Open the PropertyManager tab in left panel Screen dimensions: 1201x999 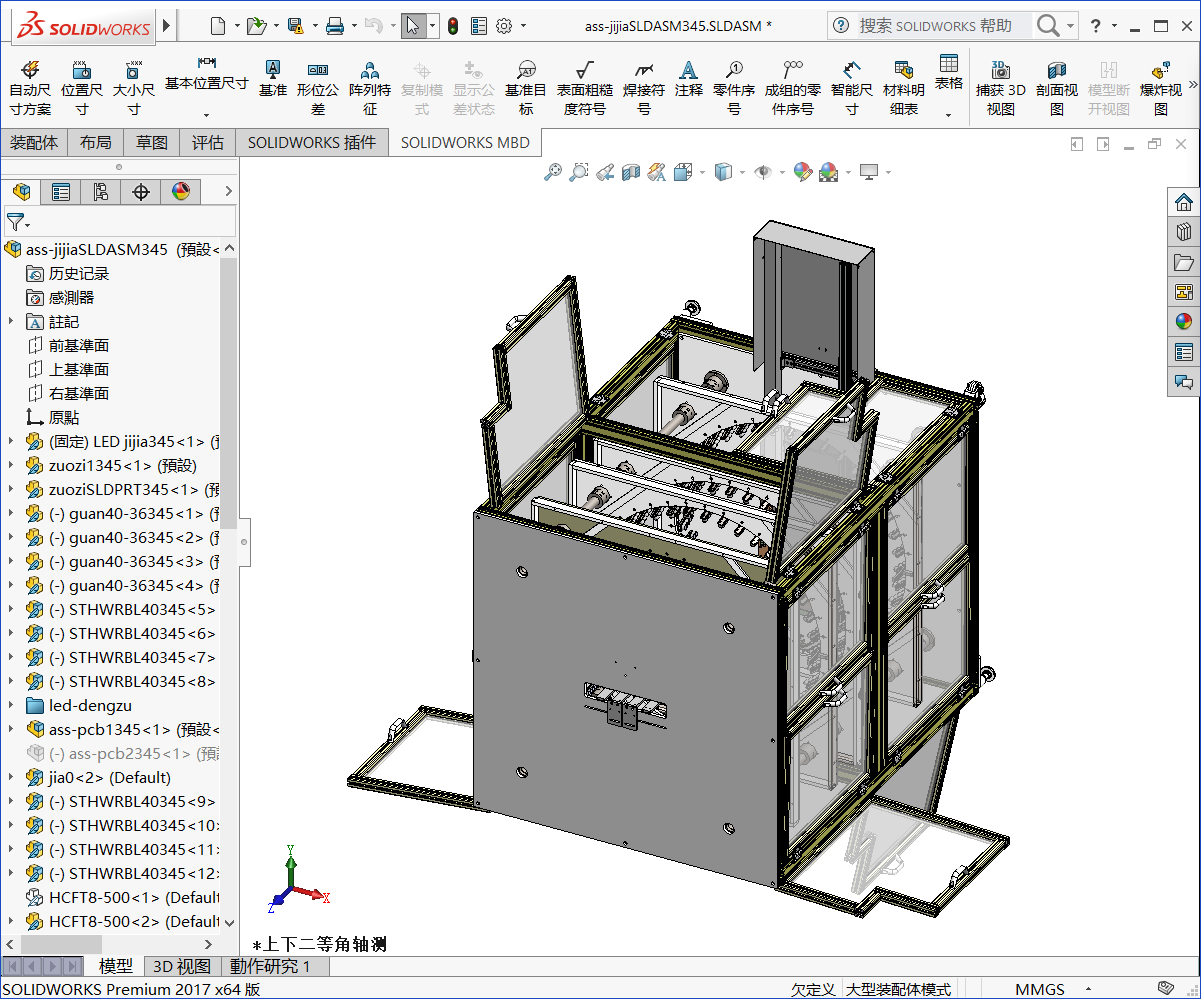coord(61,192)
